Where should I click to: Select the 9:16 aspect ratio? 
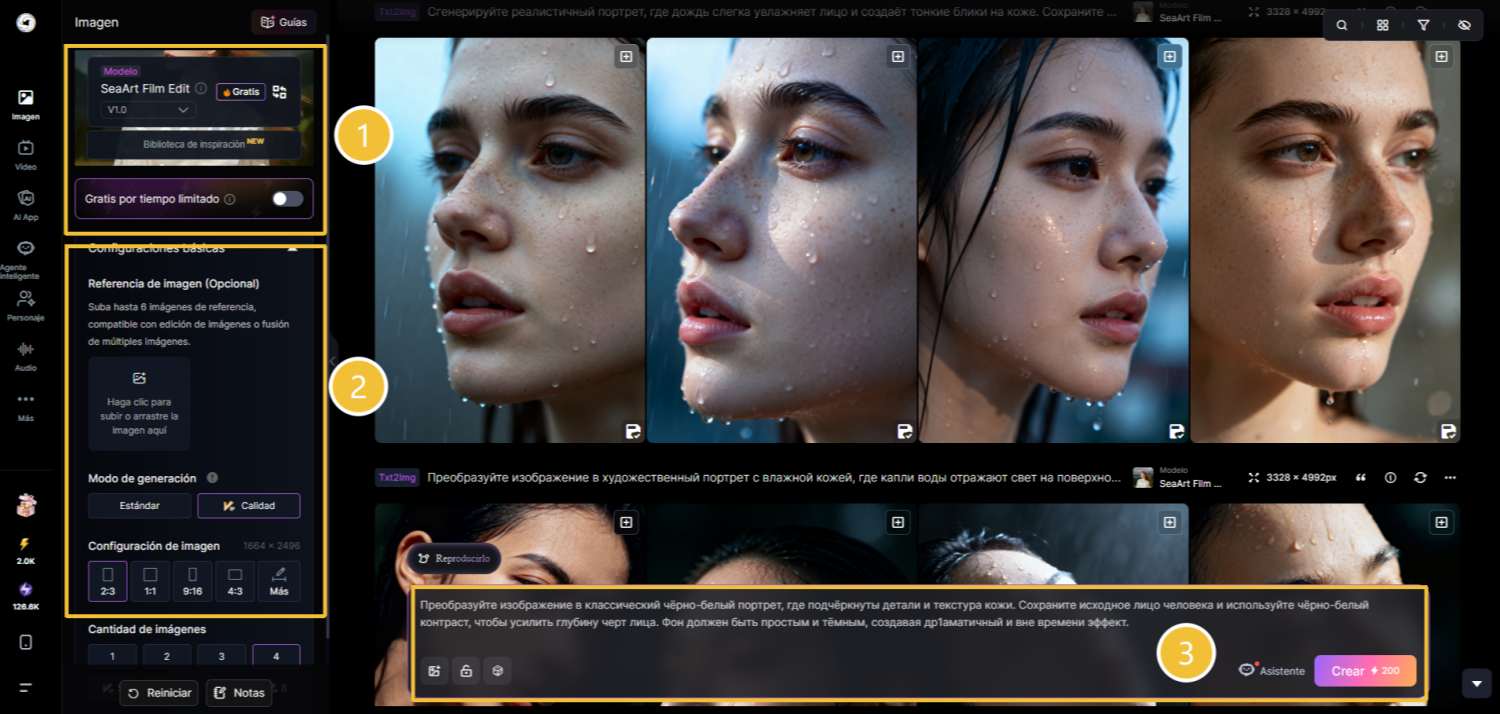pos(193,581)
